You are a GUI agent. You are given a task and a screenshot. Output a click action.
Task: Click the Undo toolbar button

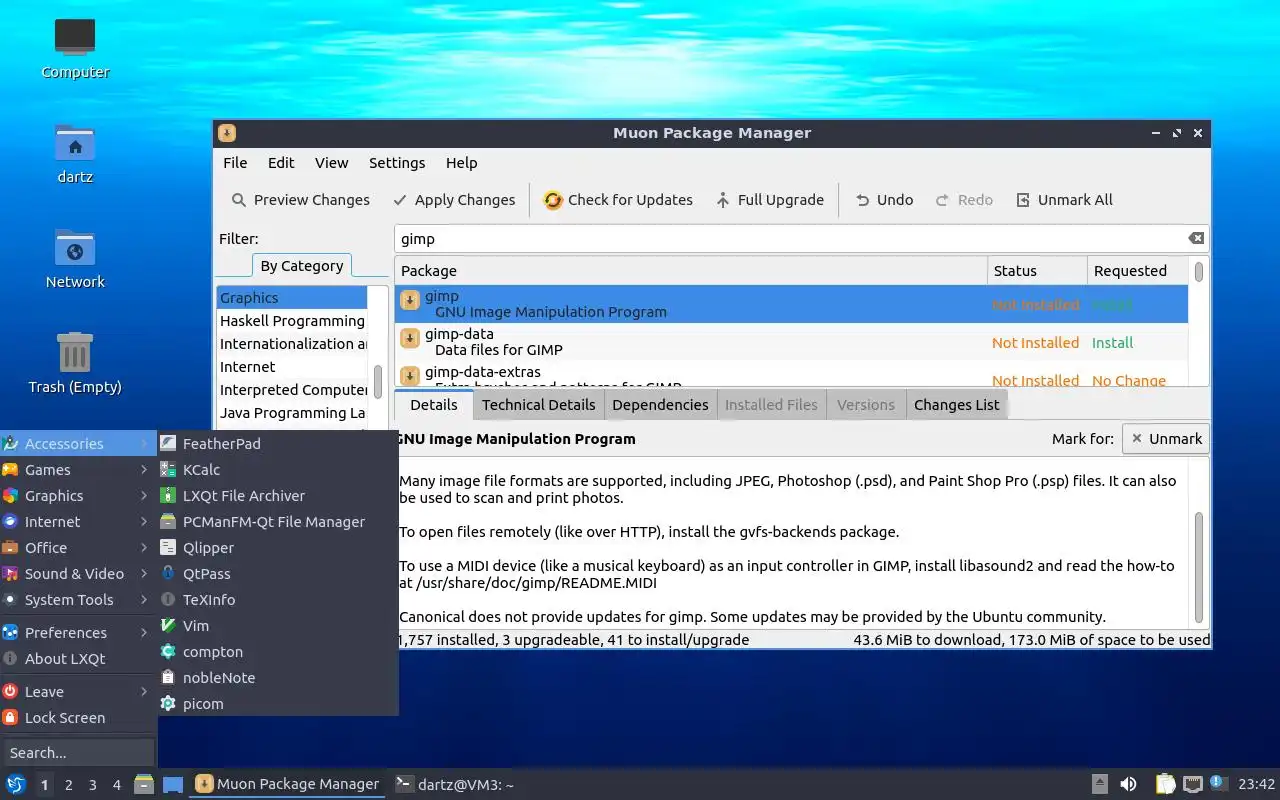884,200
